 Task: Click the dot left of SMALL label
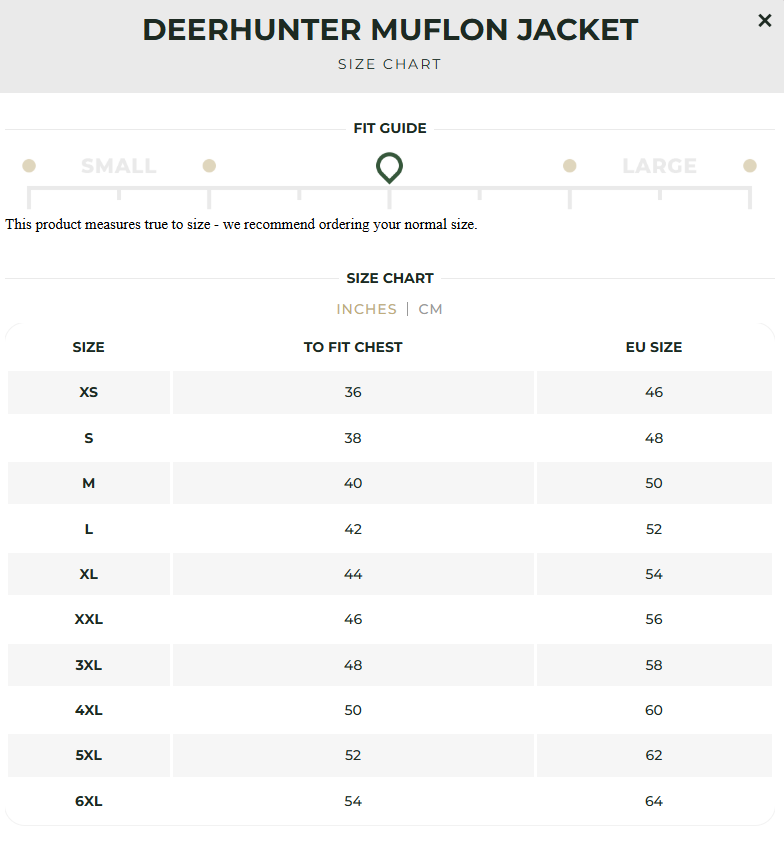29,165
